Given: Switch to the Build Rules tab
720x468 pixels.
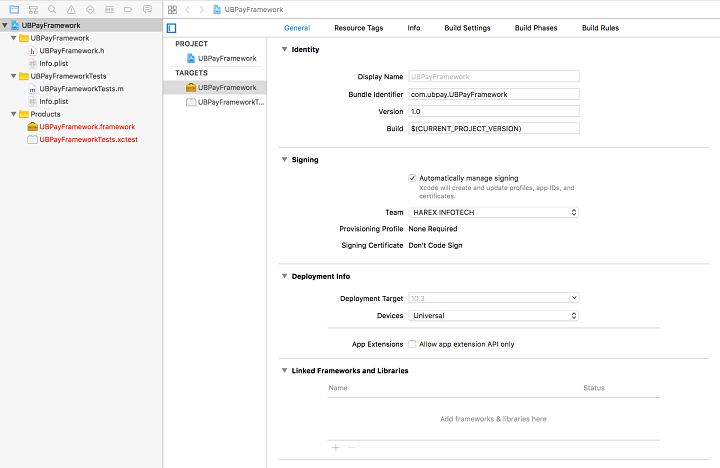Looking at the screenshot, I should [x=601, y=28].
